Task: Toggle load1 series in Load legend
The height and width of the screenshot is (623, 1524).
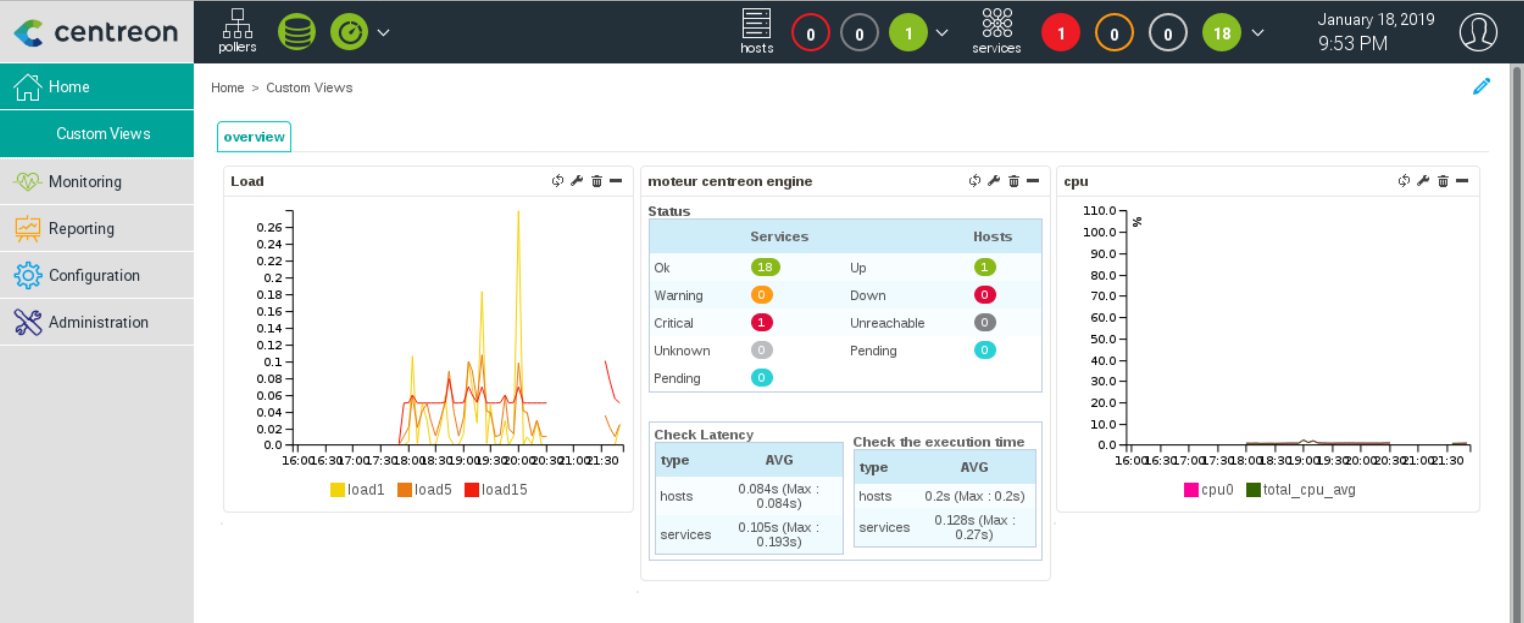Action: [x=357, y=490]
